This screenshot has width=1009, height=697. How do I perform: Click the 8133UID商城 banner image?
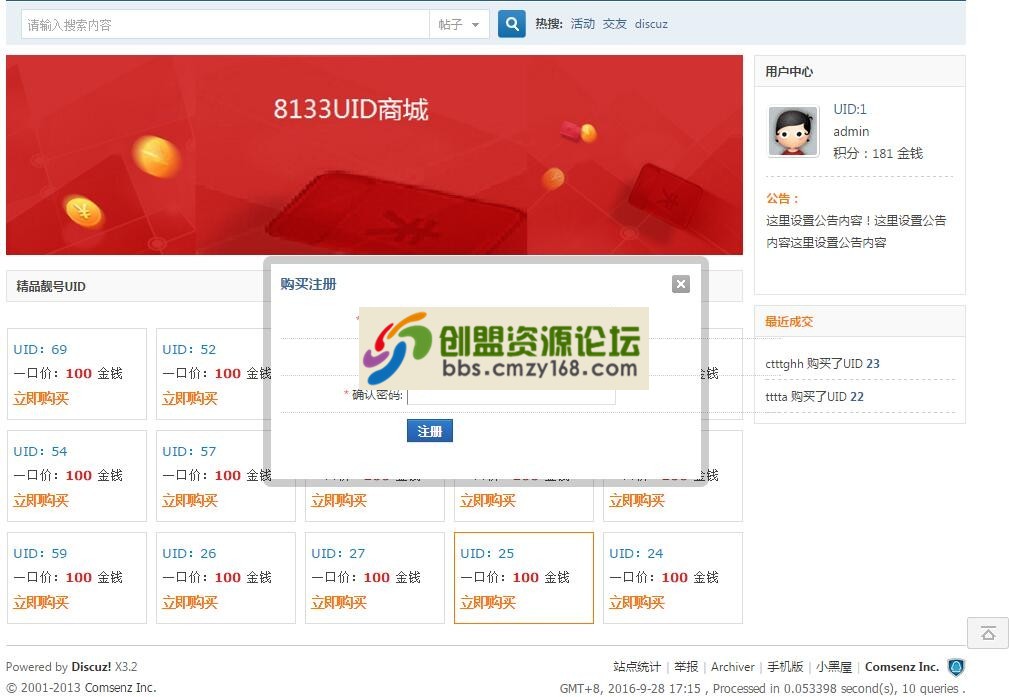pyautogui.click(x=375, y=154)
